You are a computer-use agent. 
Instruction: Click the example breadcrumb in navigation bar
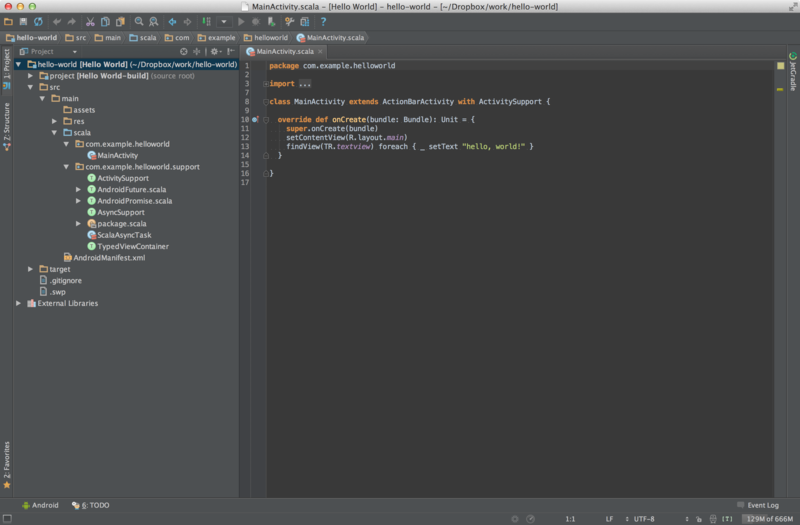[216, 38]
